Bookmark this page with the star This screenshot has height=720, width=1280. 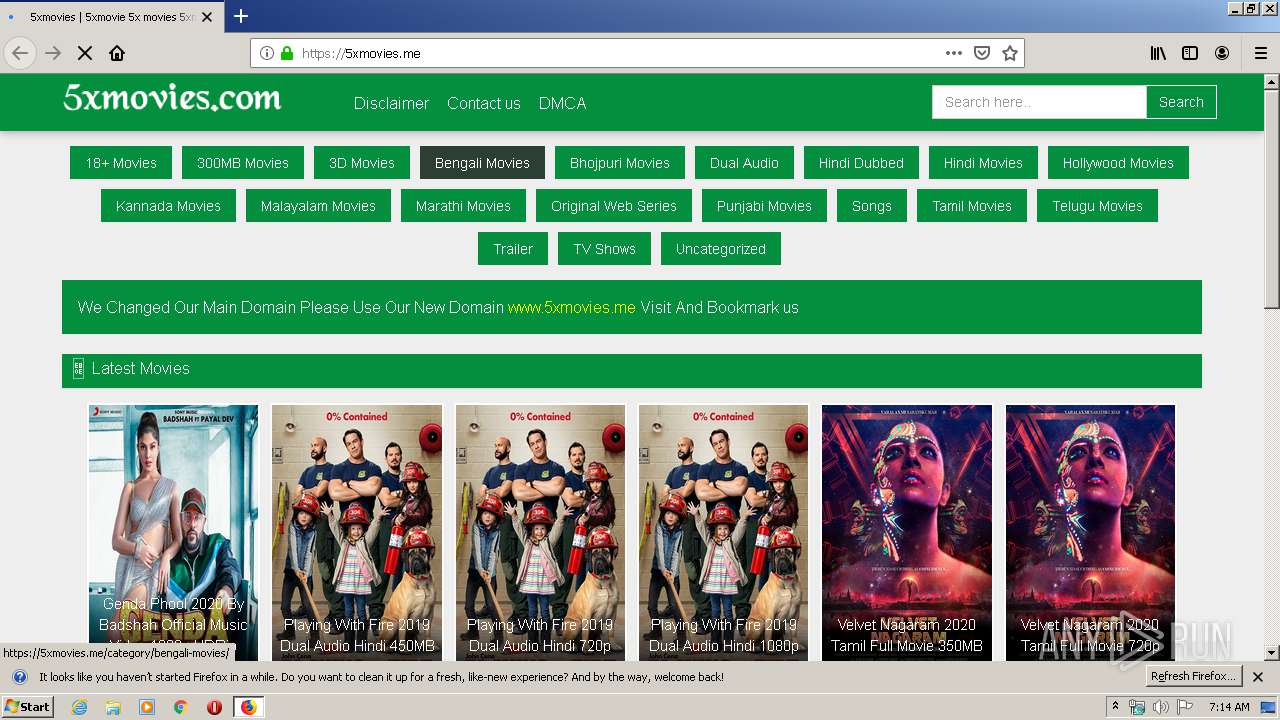[x=1010, y=53]
